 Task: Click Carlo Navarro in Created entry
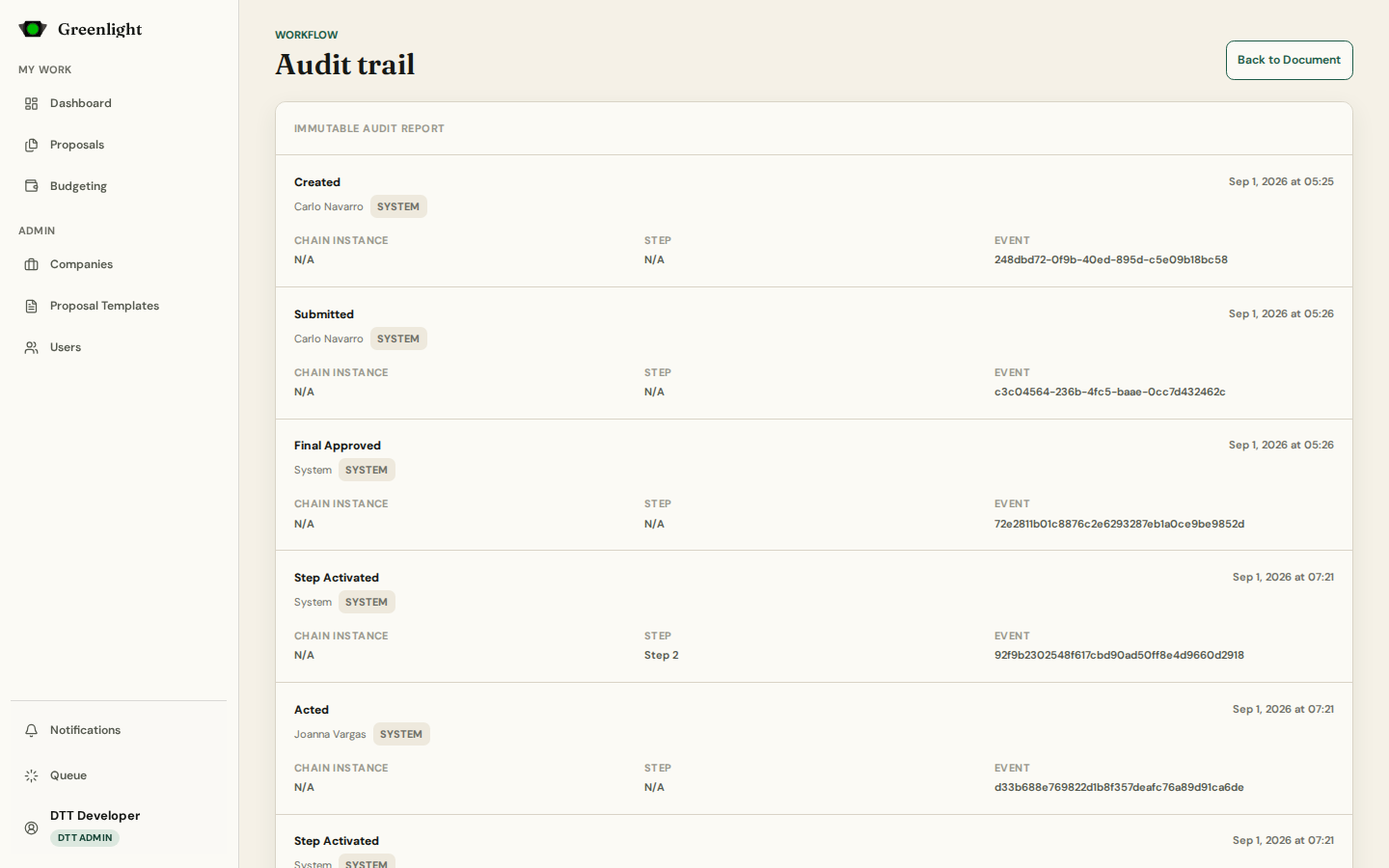pos(329,206)
